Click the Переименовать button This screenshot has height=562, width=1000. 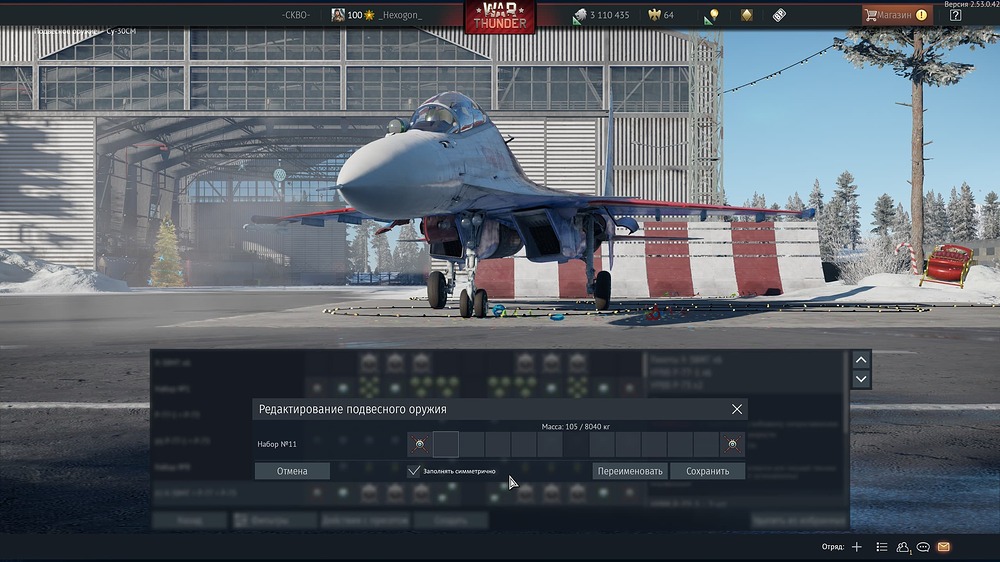coord(629,471)
